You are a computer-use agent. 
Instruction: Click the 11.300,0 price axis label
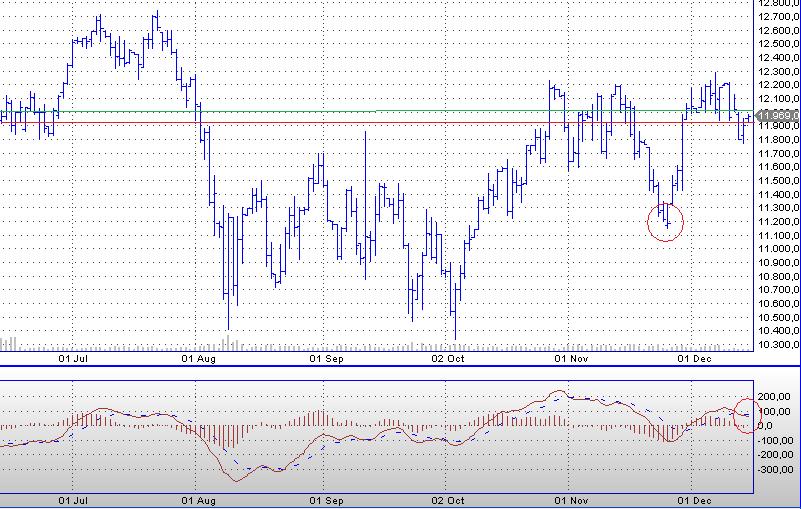pos(779,207)
